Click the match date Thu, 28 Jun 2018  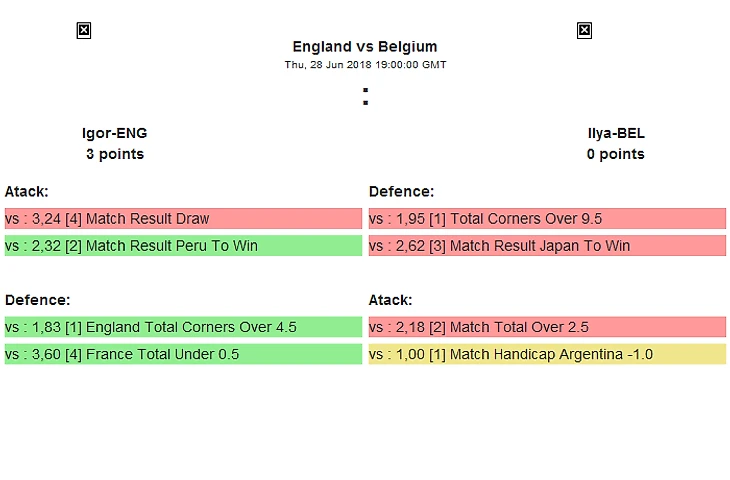[x=365, y=65]
